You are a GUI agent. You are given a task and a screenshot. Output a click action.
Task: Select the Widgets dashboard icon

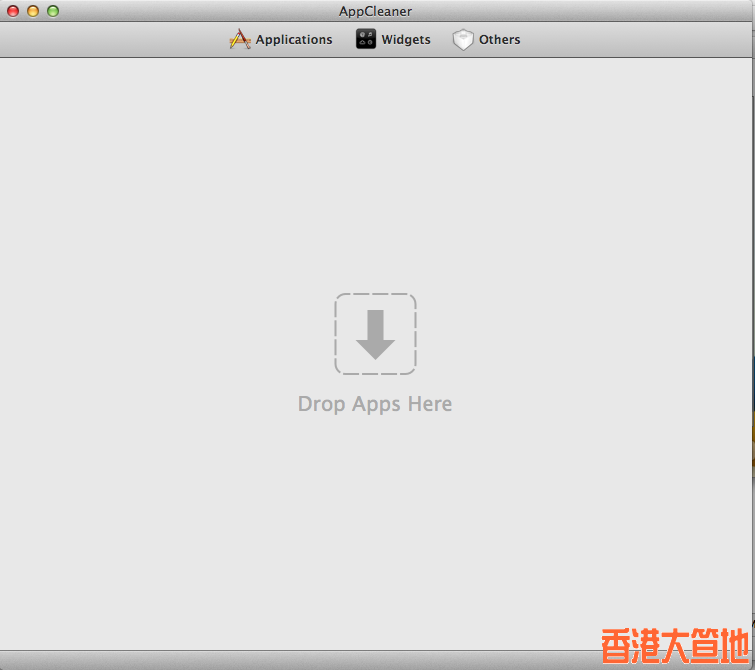(x=366, y=39)
